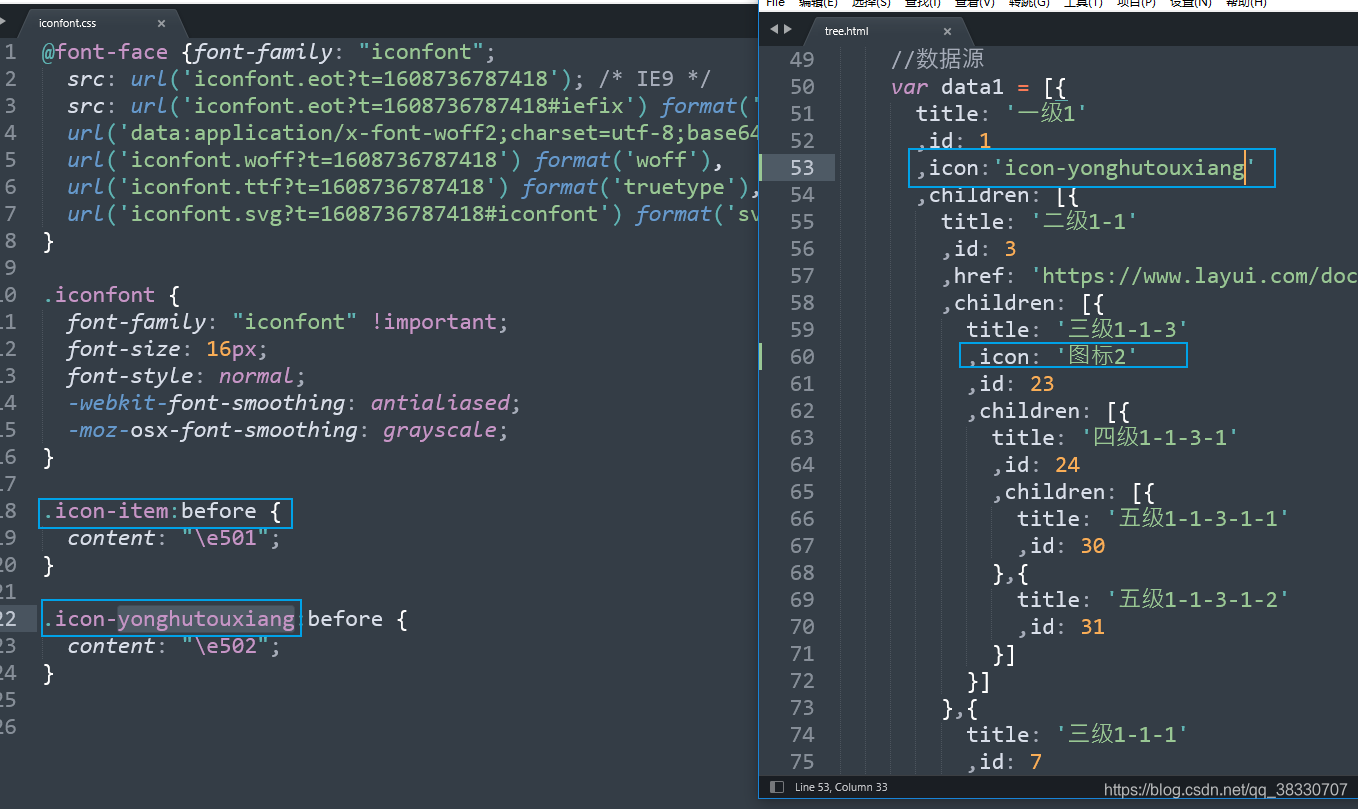Screen dimensions: 1358x809
Task: Click the title '四级1-1-3-1' line
Action: tap(1115, 438)
